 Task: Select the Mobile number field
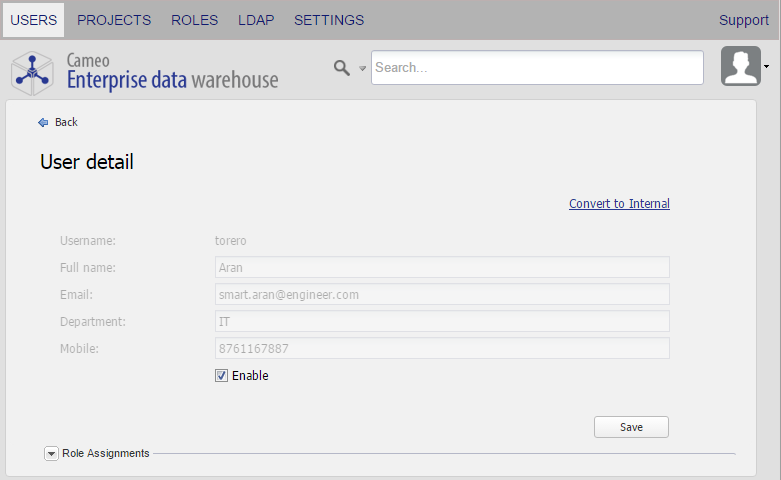pos(442,348)
